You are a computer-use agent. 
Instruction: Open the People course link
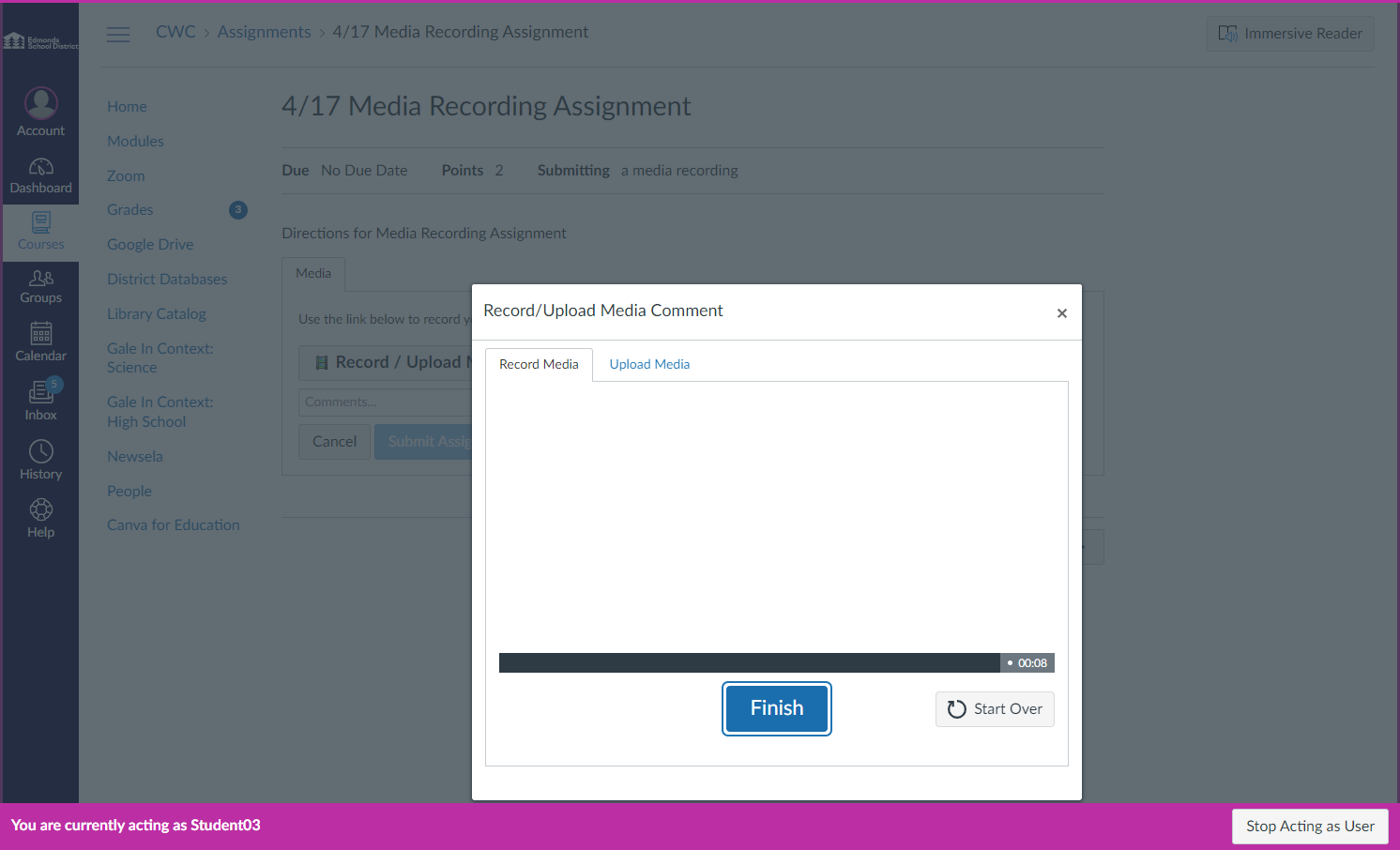click(129, 492)
